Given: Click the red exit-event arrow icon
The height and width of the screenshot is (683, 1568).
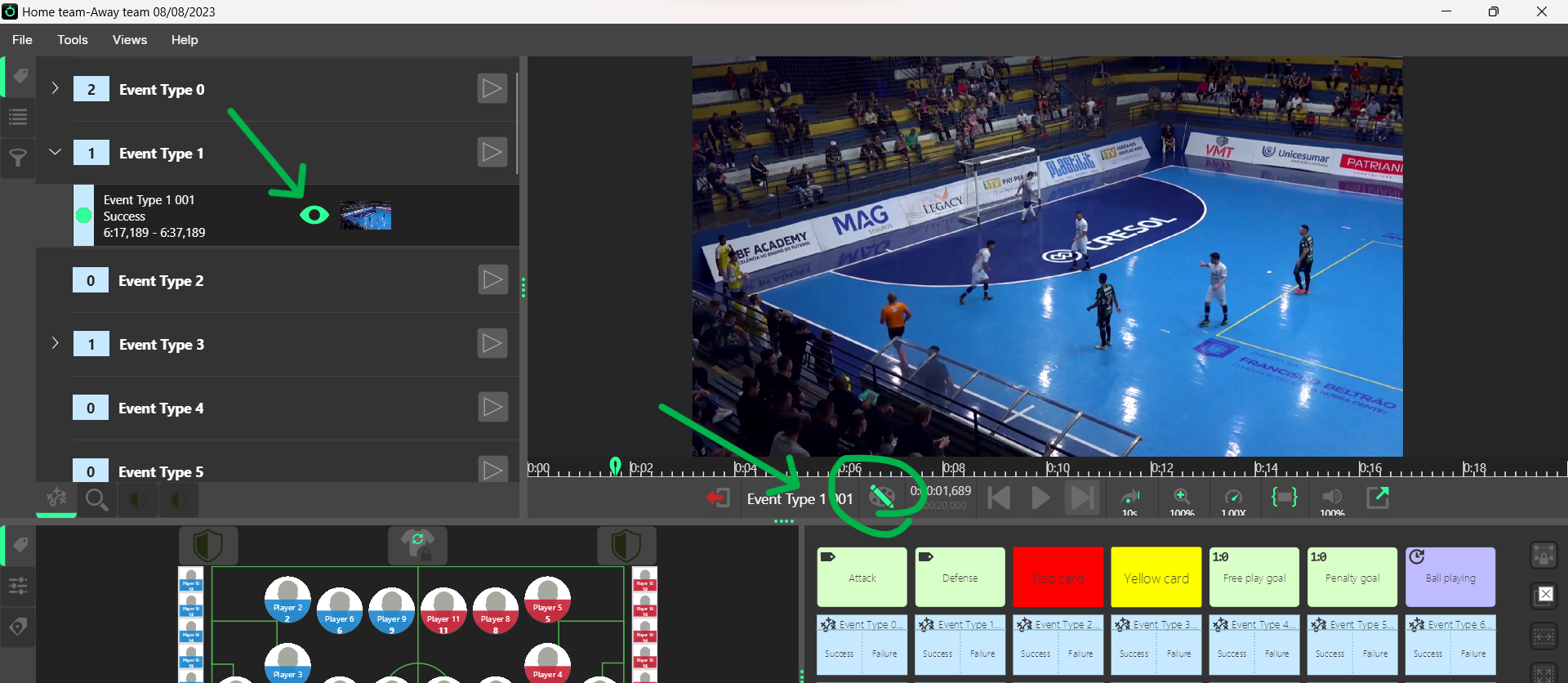Looking at the screenshot, I should [x=718, y=498].
